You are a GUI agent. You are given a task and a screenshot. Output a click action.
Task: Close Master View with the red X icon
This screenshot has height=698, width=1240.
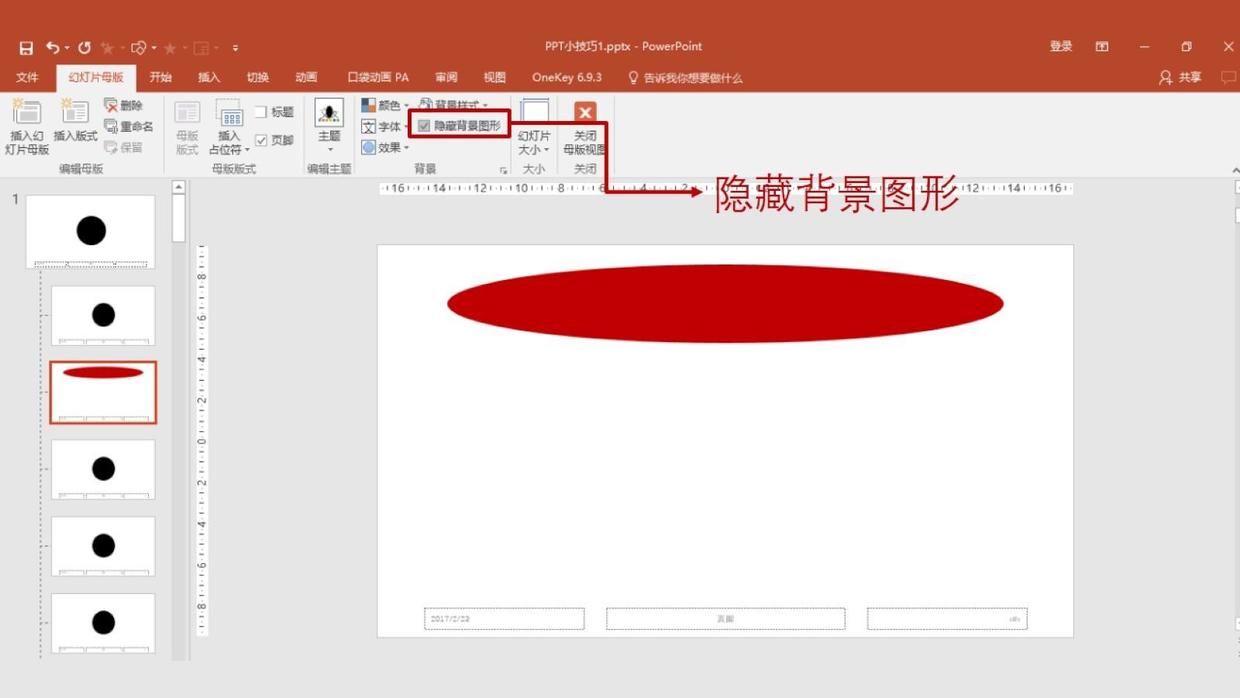[x=585, y=113]
